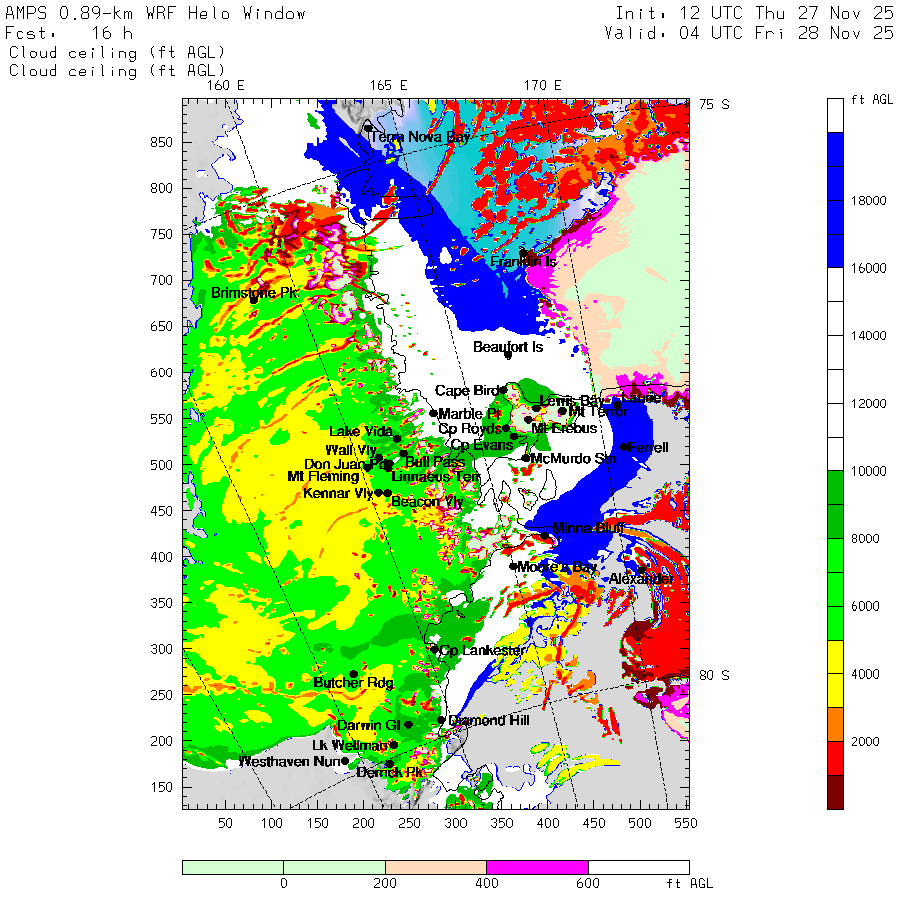Click the blue 18000 ft legend swatch
The height and width of the screenshot is (900, 900).
pyautogui.click(x=835, y=200)
